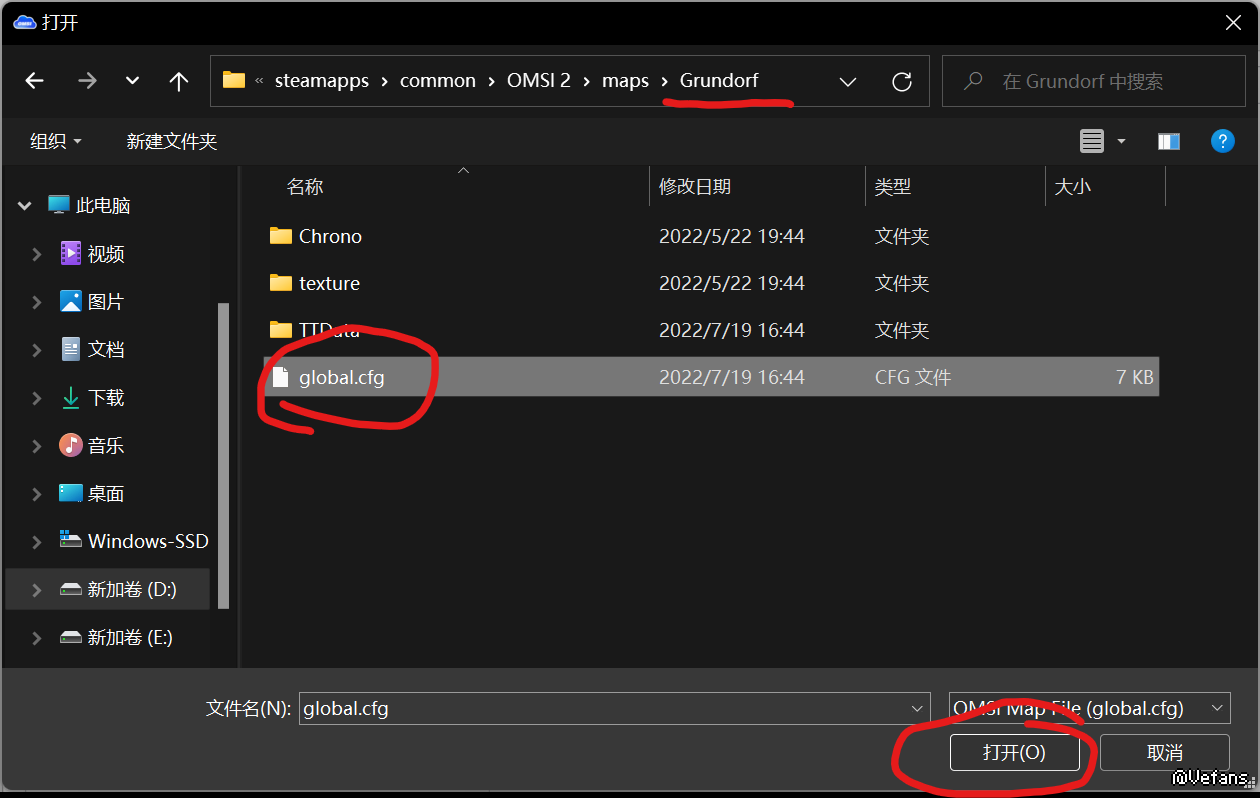Refresh the Grundorf folder view
Screen dimensions: 1260x798
[x=902, y=81]
